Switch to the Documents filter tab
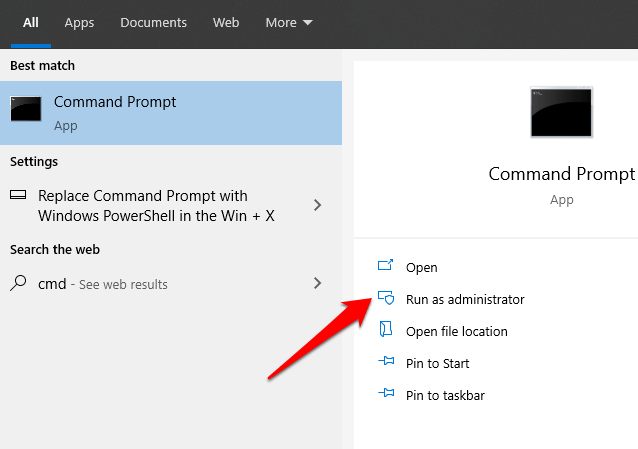This screenshot has height=449, width=638. pos(153,22)
